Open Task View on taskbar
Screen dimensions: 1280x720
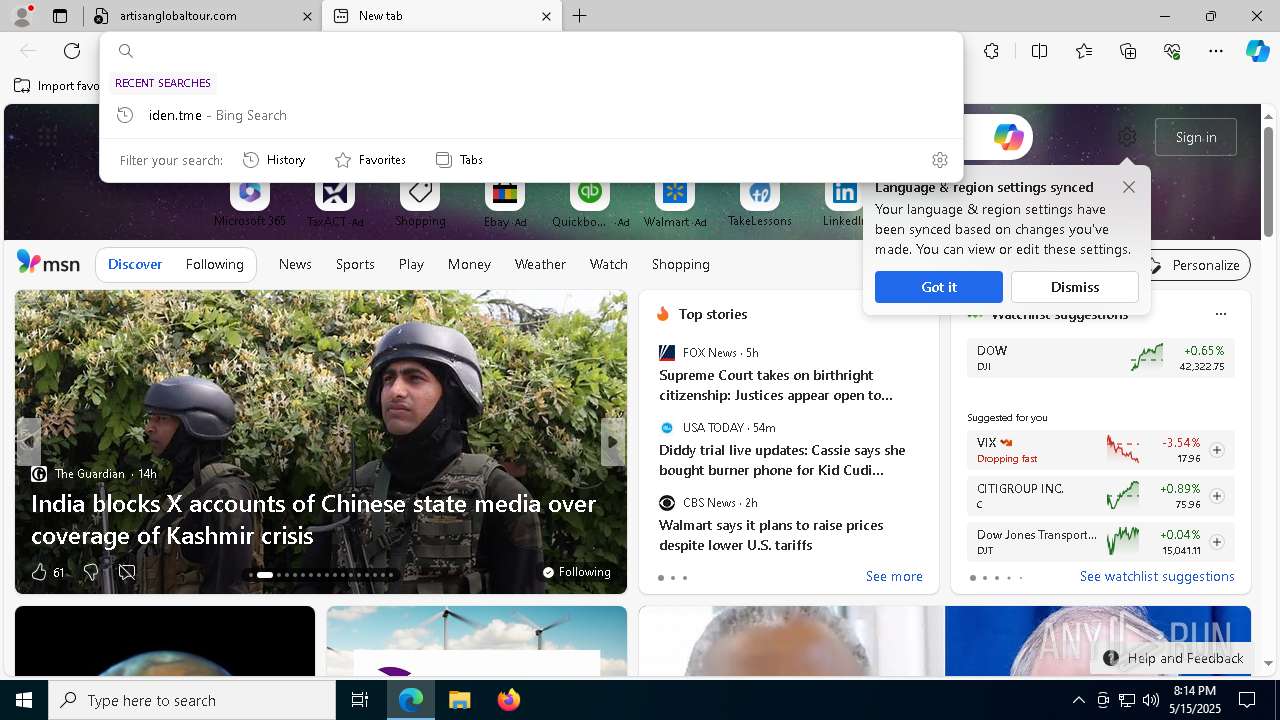click(x=360, y=700)
